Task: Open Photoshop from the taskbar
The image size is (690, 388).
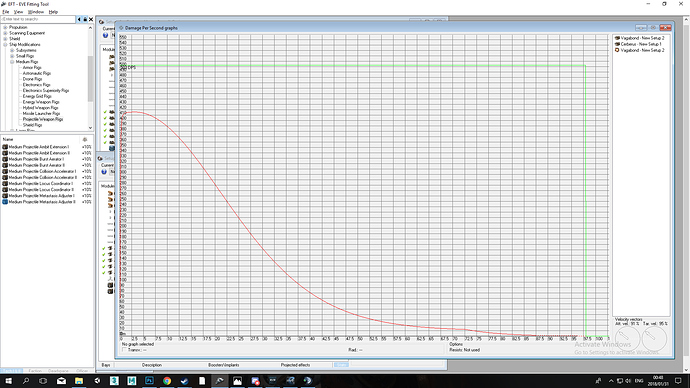Action: point(149,381)
